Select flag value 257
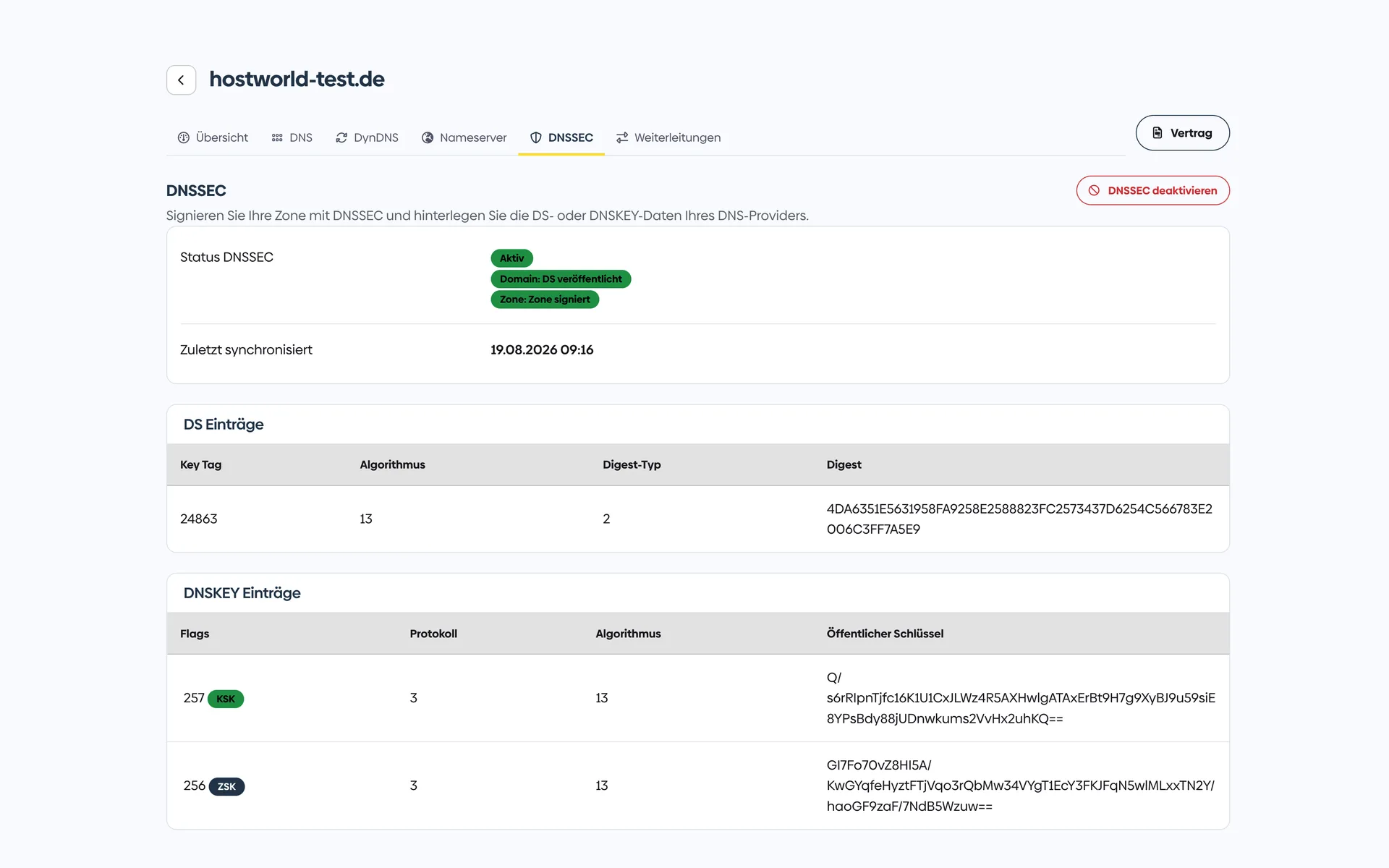This screenshot has width=1389, height=868. pyautogui.click(x=194, y=698)
